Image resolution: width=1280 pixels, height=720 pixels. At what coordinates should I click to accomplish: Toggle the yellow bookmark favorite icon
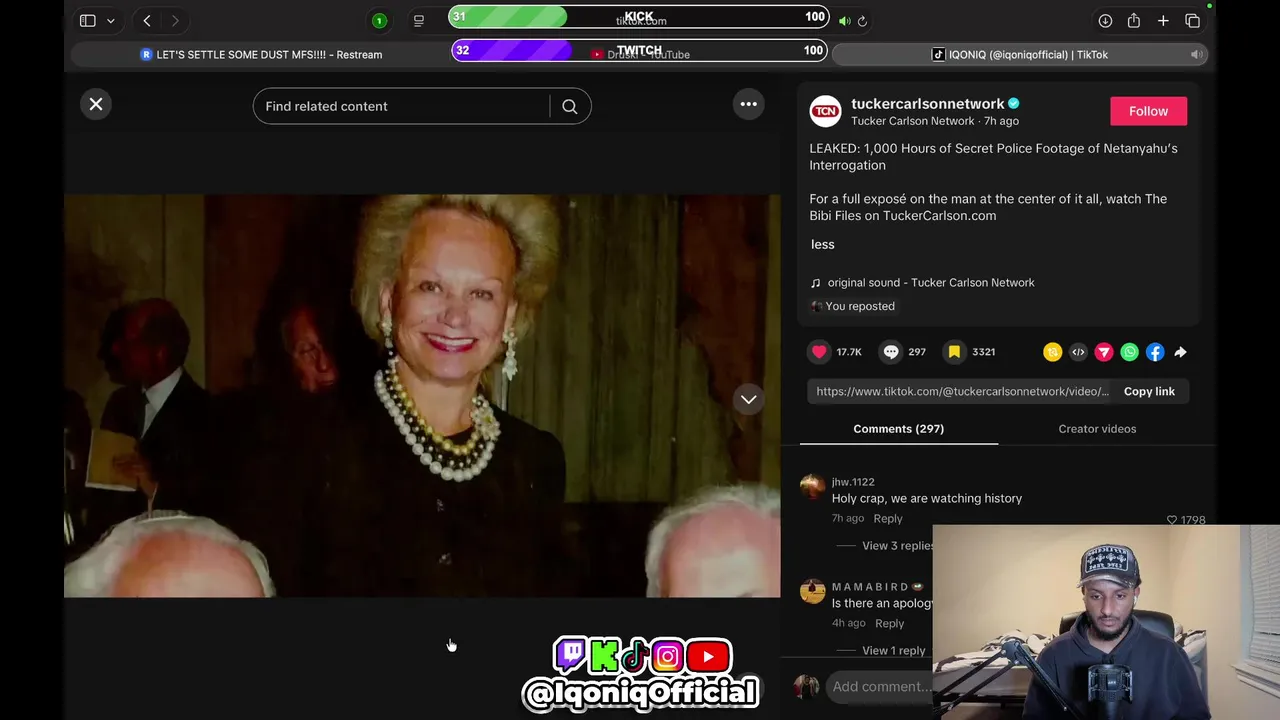click(x=954, y=352)
